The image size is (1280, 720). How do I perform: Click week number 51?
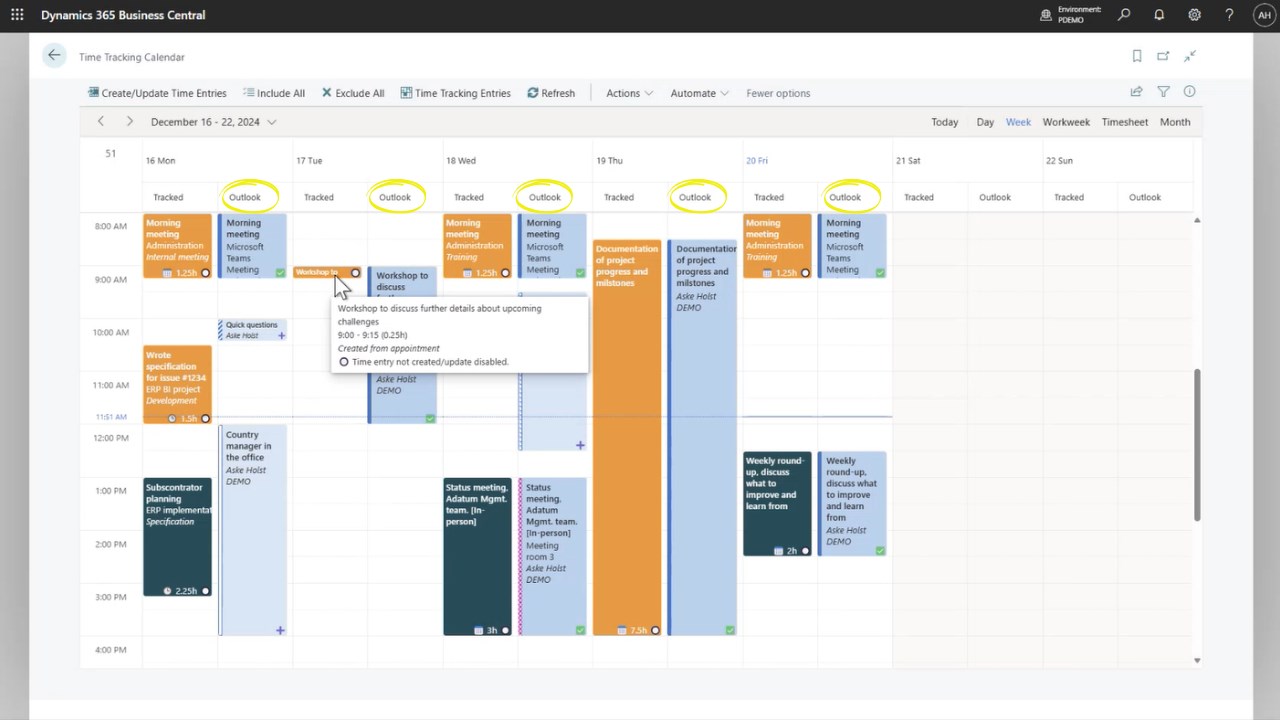(x=110, y=153)
